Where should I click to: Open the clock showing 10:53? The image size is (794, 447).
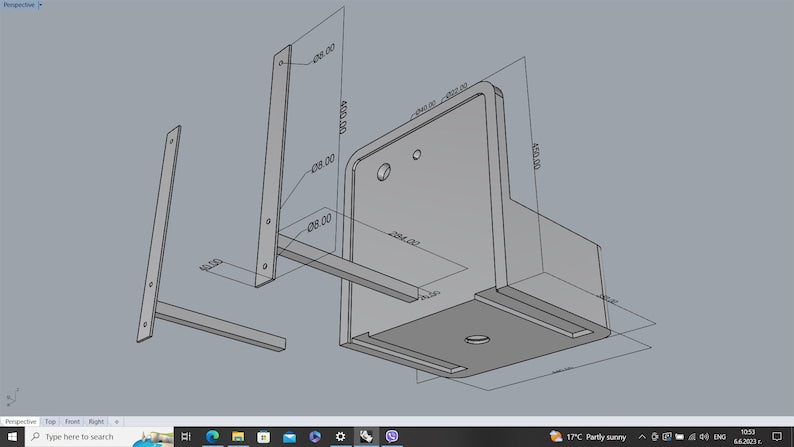click(748, 436)
